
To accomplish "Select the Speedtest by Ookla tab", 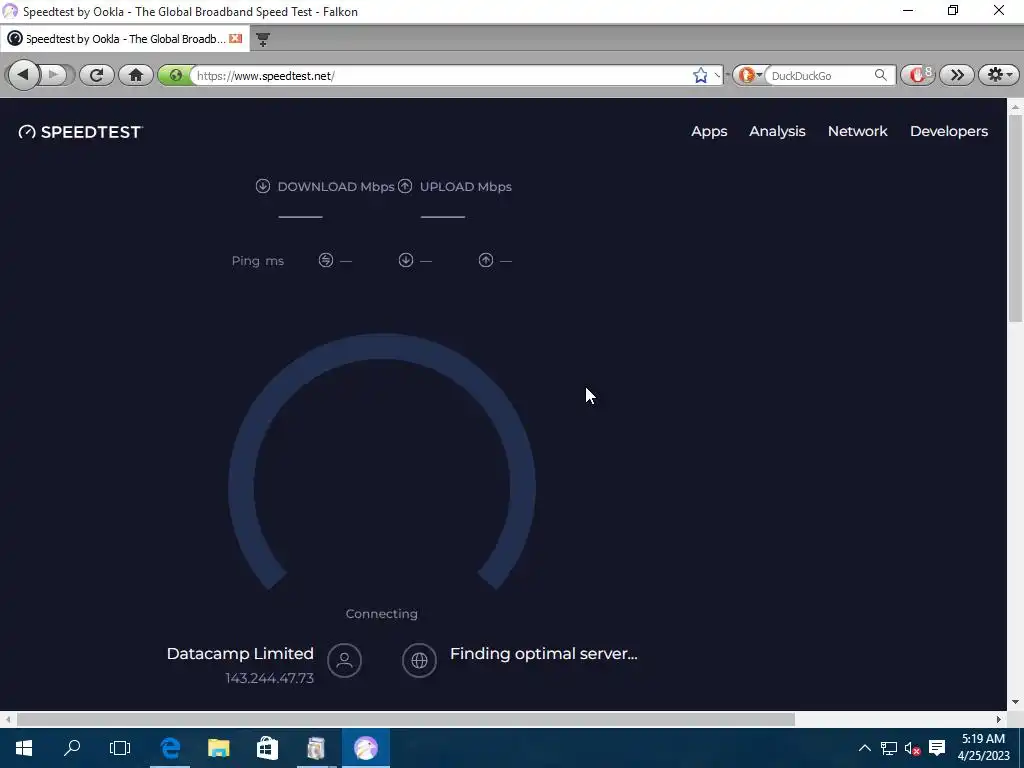I will coord(124,39).
